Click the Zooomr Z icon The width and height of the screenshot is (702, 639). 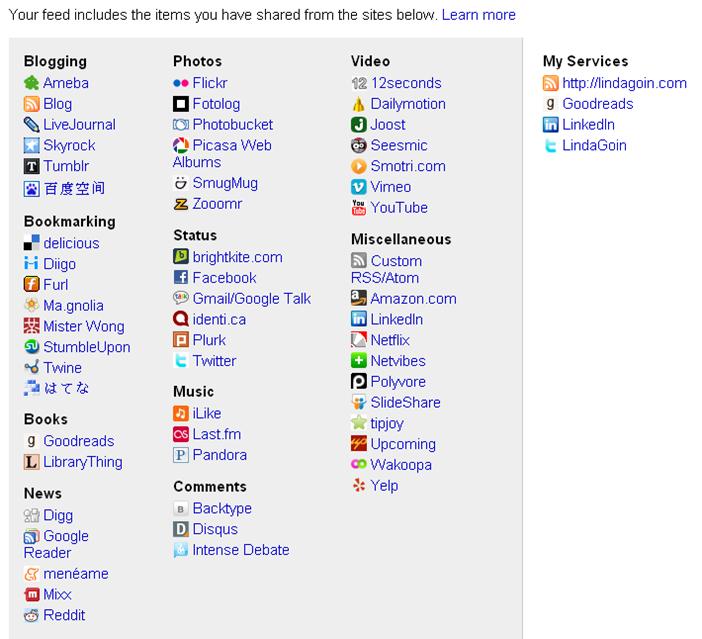tap(180, 204)
